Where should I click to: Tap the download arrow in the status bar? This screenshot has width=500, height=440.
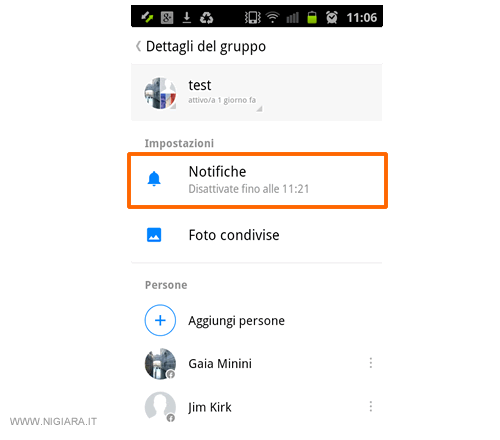pyautogui.click(x=187, y=17)
